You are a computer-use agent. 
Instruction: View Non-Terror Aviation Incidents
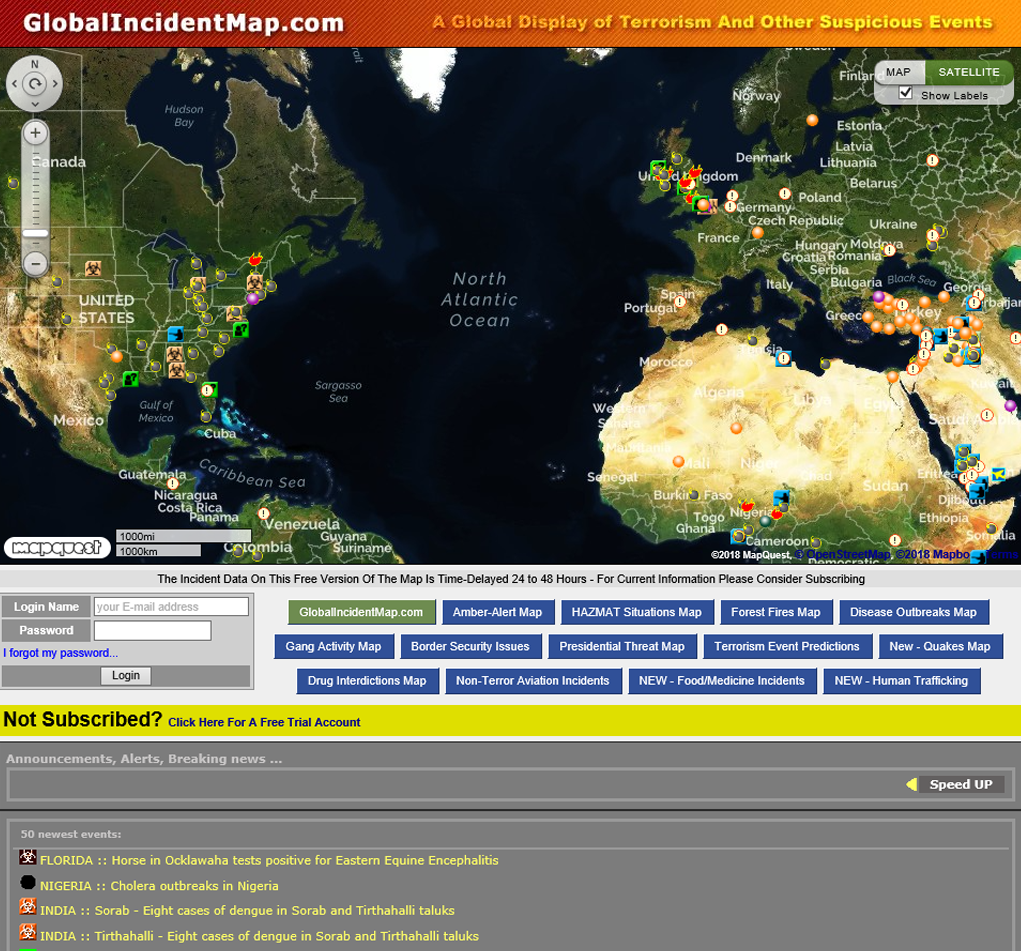point(533,681)
